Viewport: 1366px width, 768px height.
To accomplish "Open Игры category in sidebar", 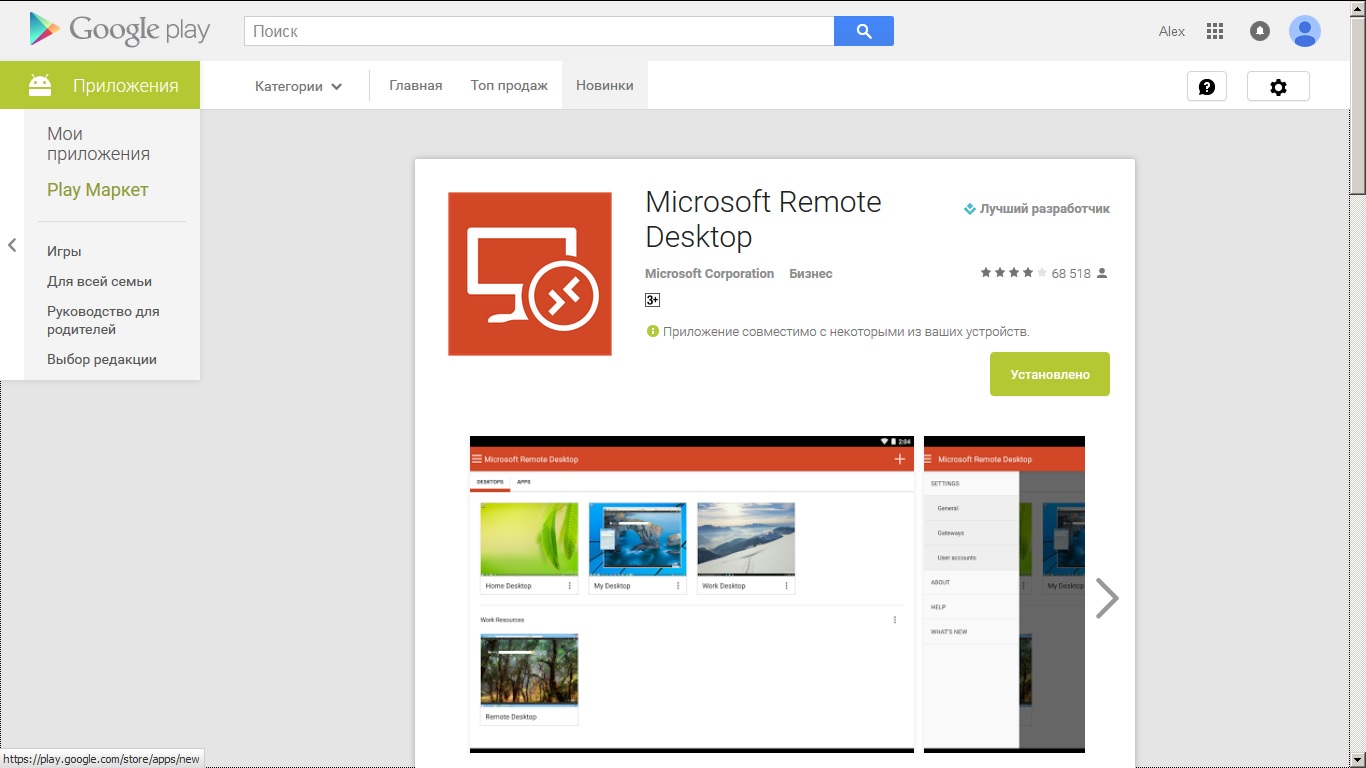I will 64,252.
